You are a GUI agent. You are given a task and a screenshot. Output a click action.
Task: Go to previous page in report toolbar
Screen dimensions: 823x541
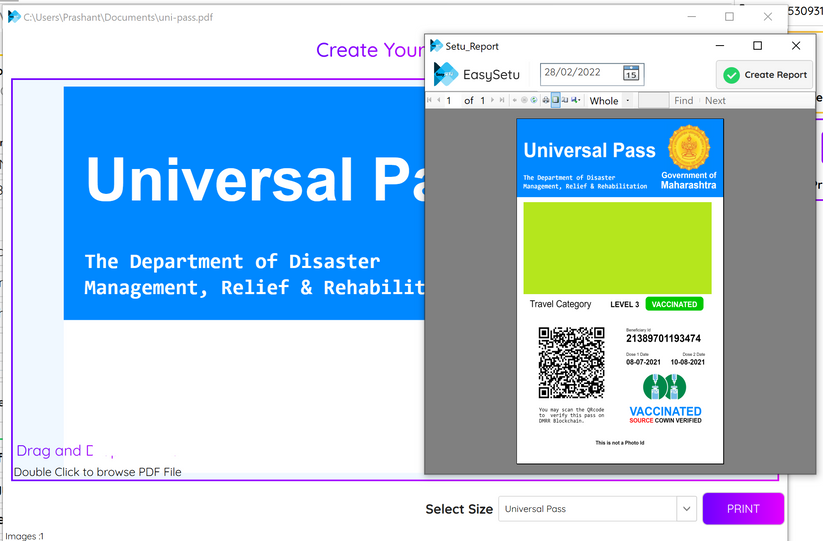pyautogui.click(x=438, y=100)
